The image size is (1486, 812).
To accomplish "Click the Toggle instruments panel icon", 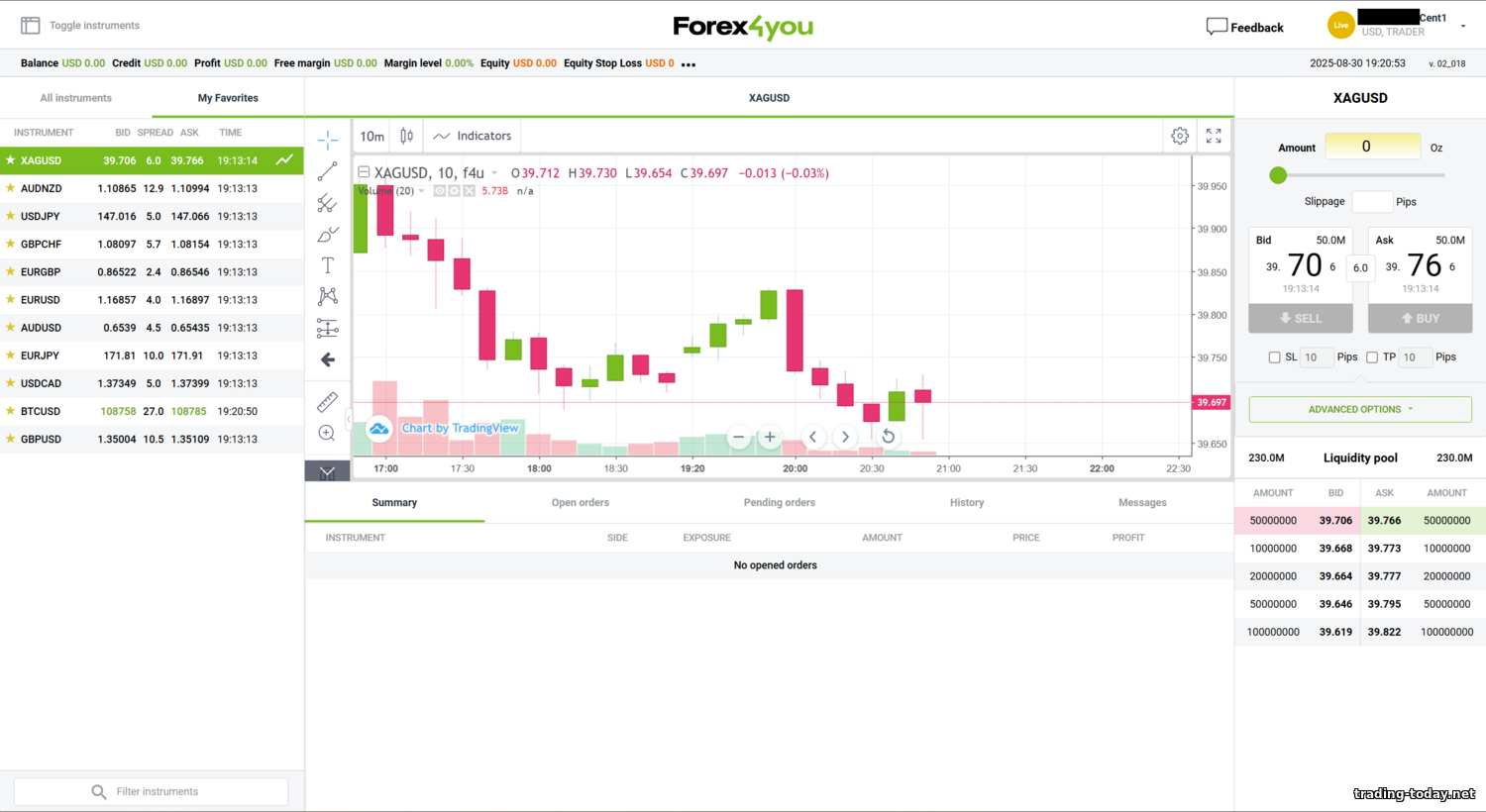I will [x=31, y=26].
